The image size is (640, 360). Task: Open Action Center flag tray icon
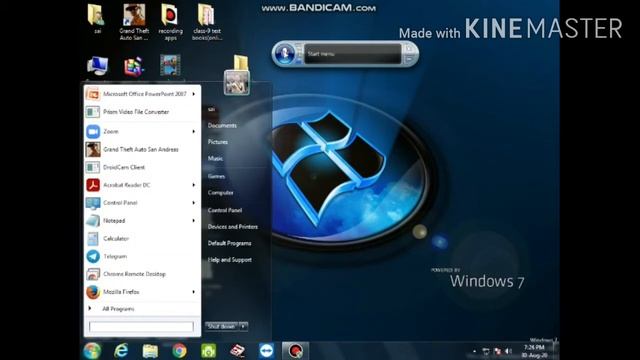click(497, 351)
